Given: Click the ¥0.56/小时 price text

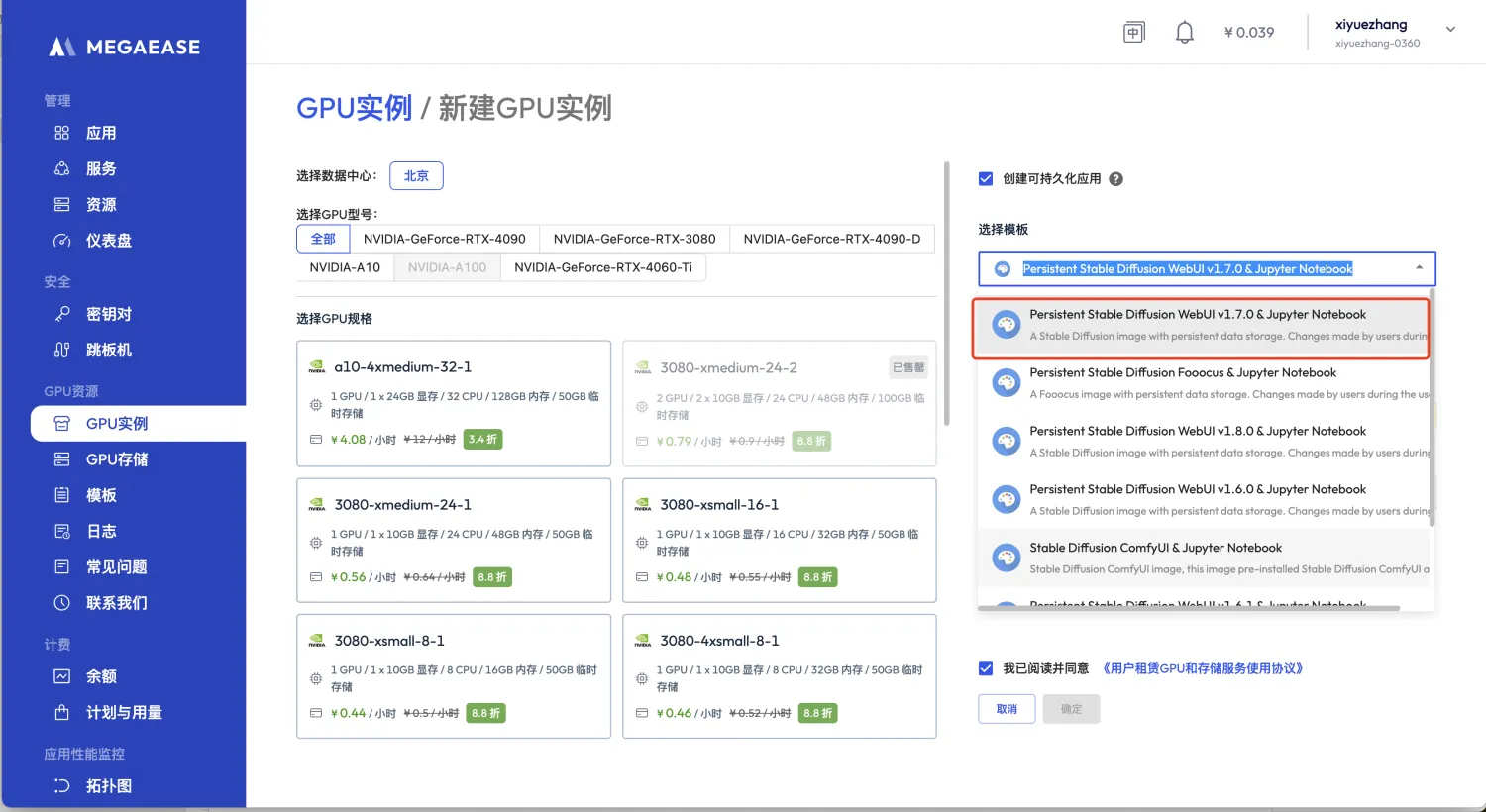Looking at the screenshot, I should coord(363,577).
